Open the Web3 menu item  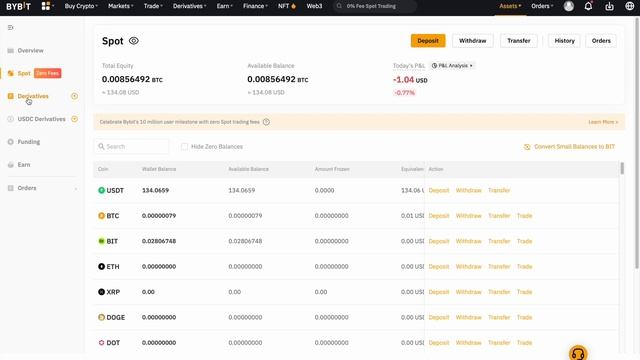[x=314, y=6]
